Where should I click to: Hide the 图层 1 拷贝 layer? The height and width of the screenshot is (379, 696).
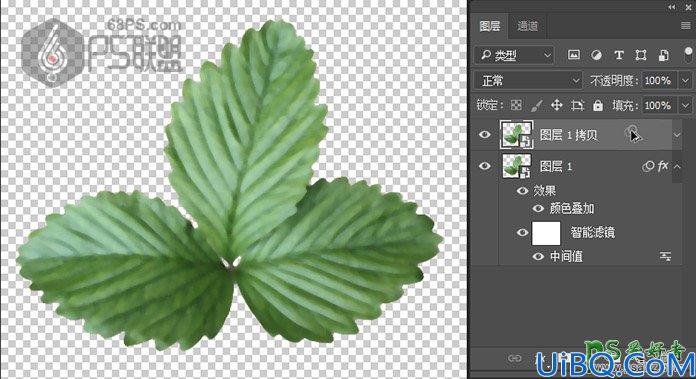(485, 134)
